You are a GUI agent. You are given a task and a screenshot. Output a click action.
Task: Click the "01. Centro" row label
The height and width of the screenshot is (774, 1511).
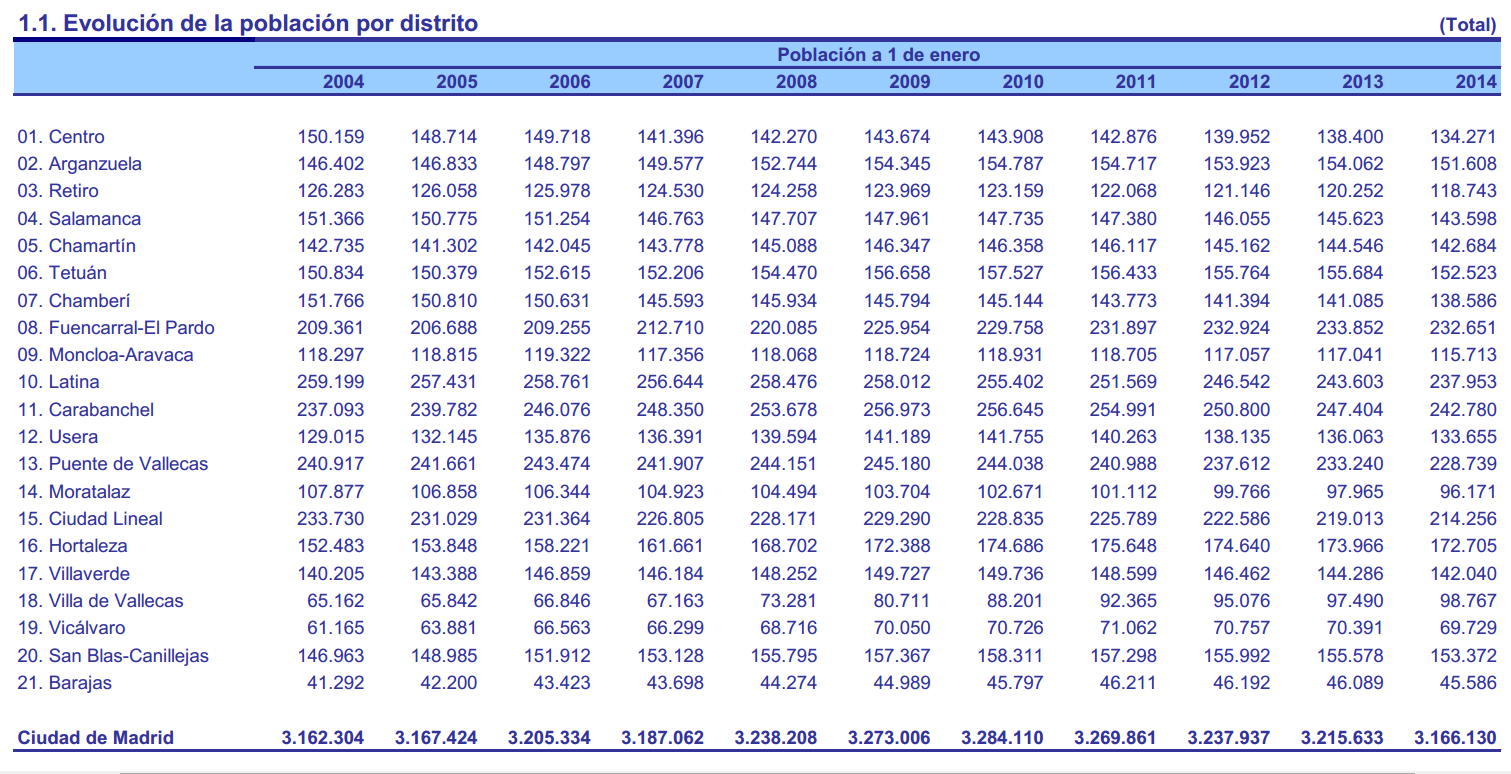click(x=61, y=137)
